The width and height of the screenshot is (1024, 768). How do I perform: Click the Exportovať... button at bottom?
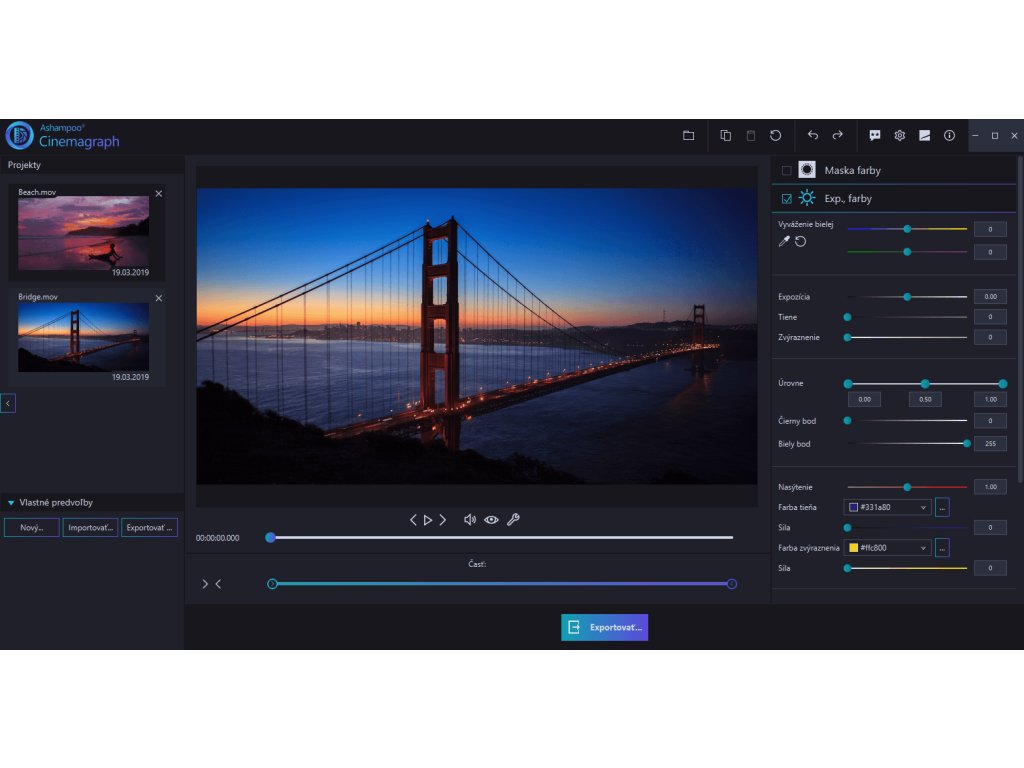tap(604, 627)
